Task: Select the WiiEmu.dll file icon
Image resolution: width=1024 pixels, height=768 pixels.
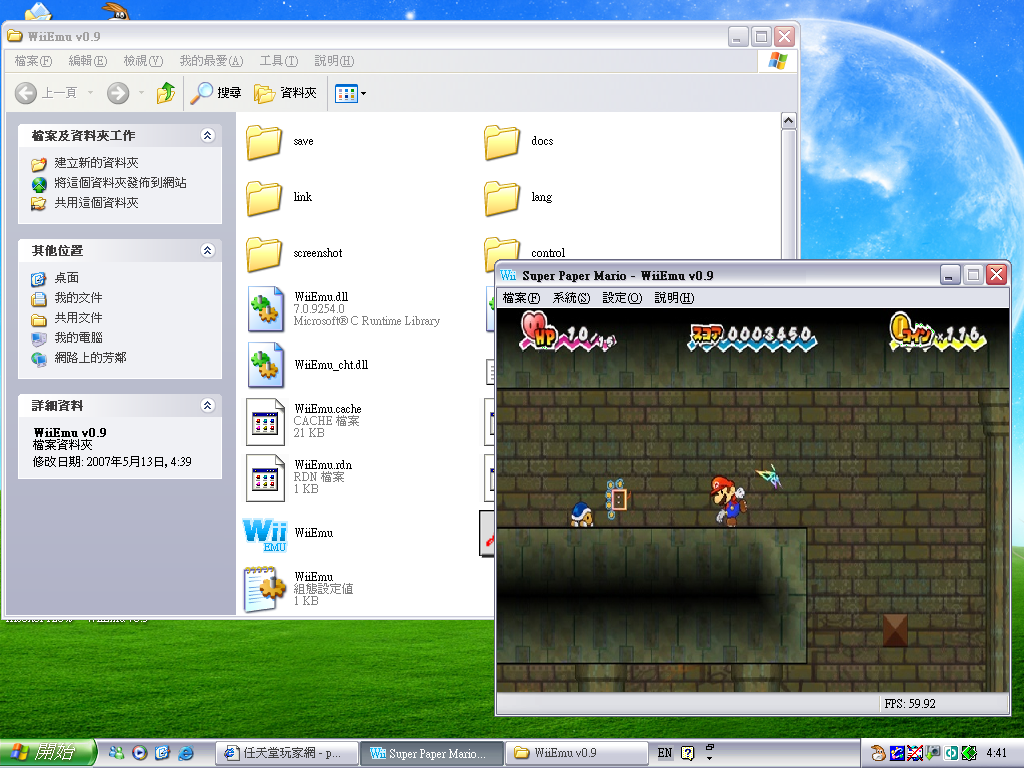Action: point(266,310)
